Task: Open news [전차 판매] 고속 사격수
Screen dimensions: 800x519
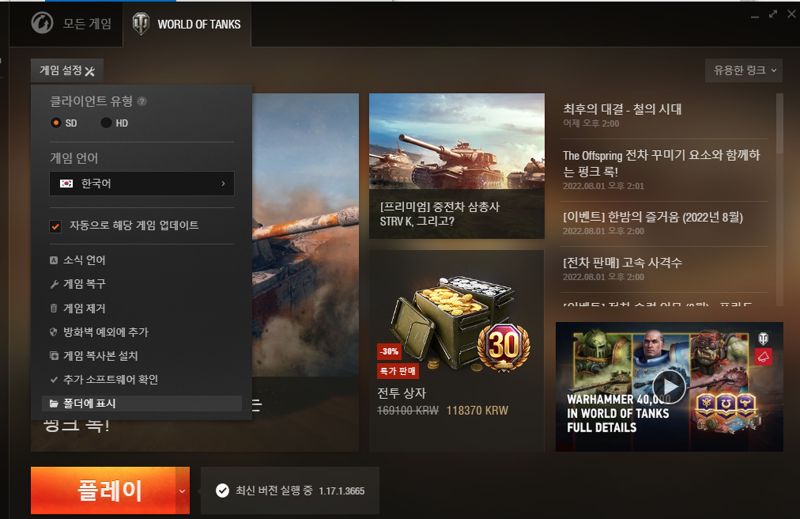Action: coord(622,263)
